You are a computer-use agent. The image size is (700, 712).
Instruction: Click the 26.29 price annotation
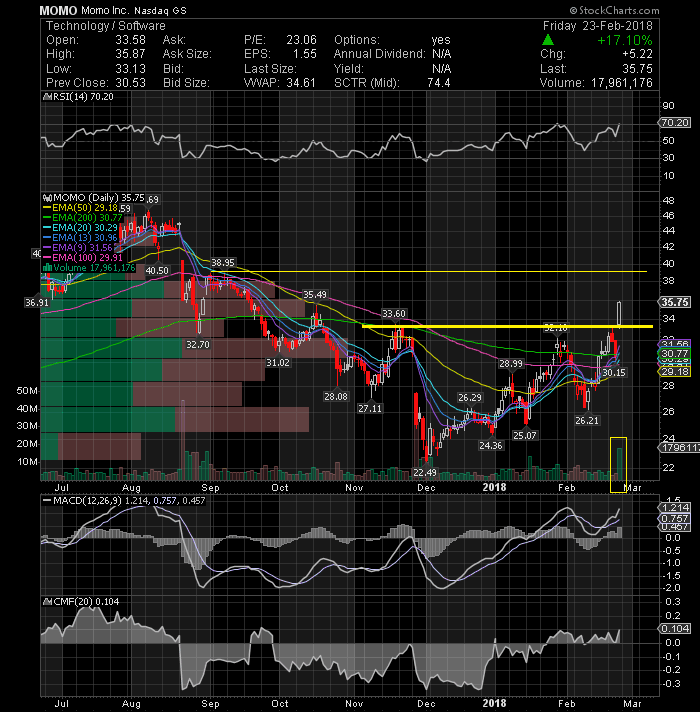click(x=470, y=398)
